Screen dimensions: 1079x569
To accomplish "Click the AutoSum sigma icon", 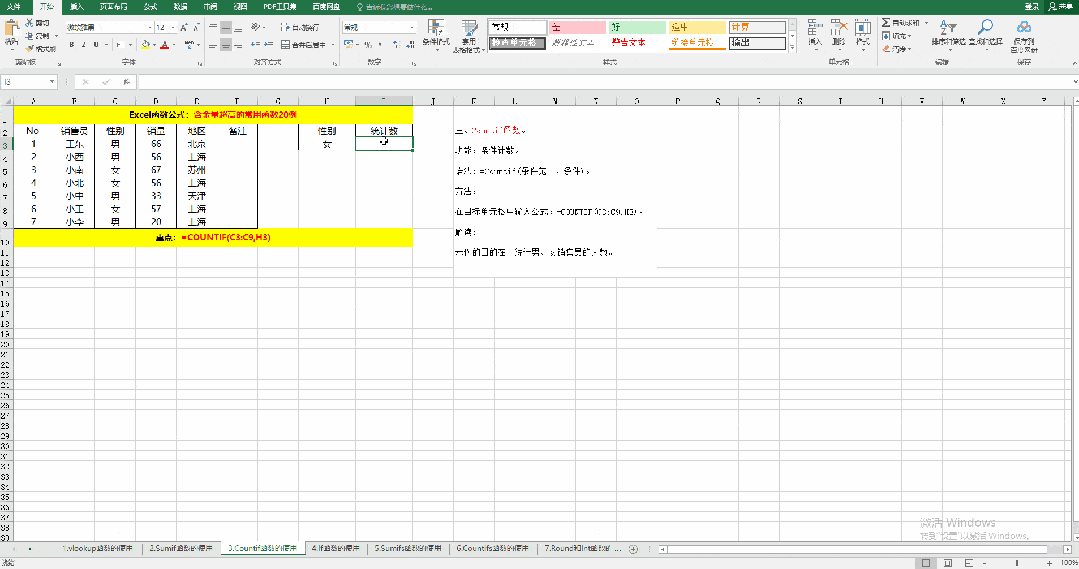I will (886, 23).
